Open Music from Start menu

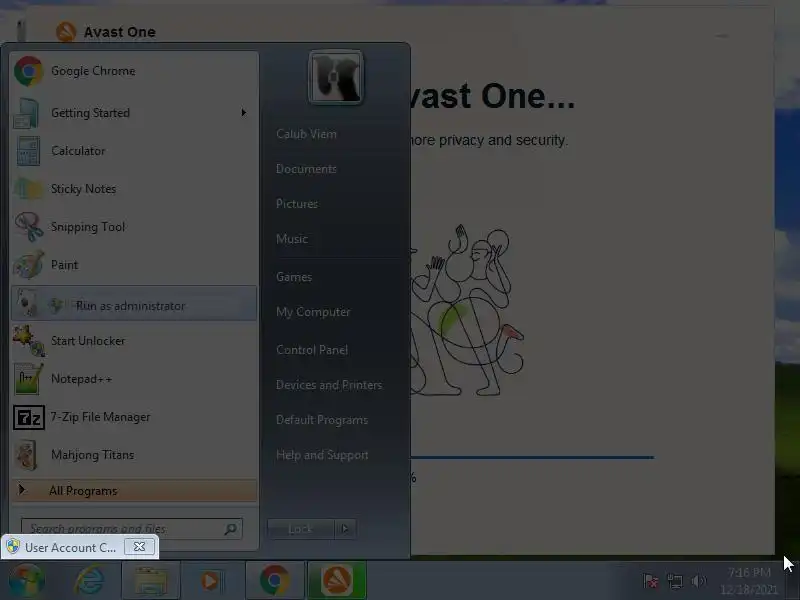click(292, 239)
